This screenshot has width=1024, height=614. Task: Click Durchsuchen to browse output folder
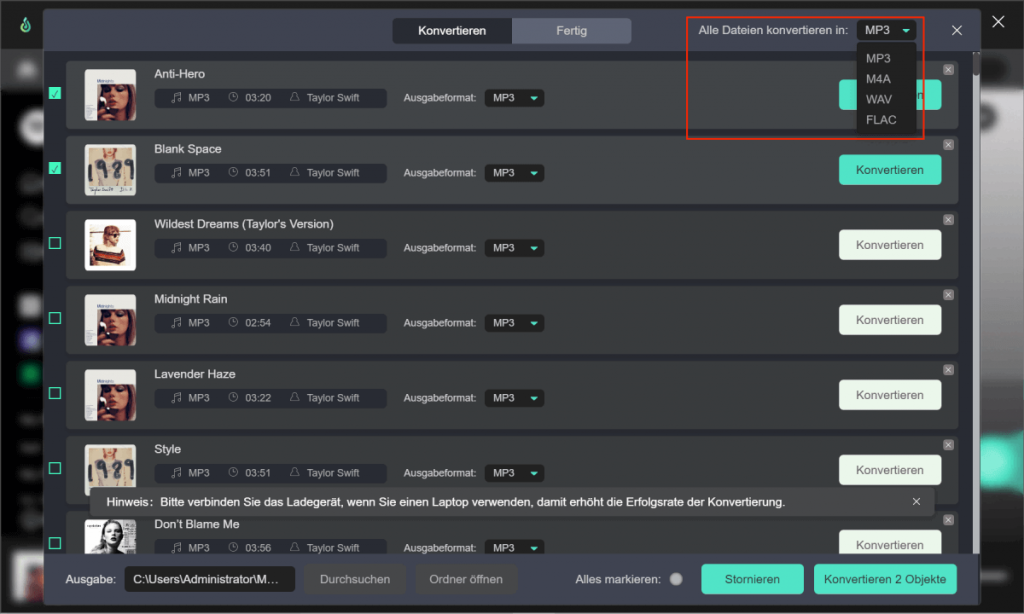[x=355, y=579]
